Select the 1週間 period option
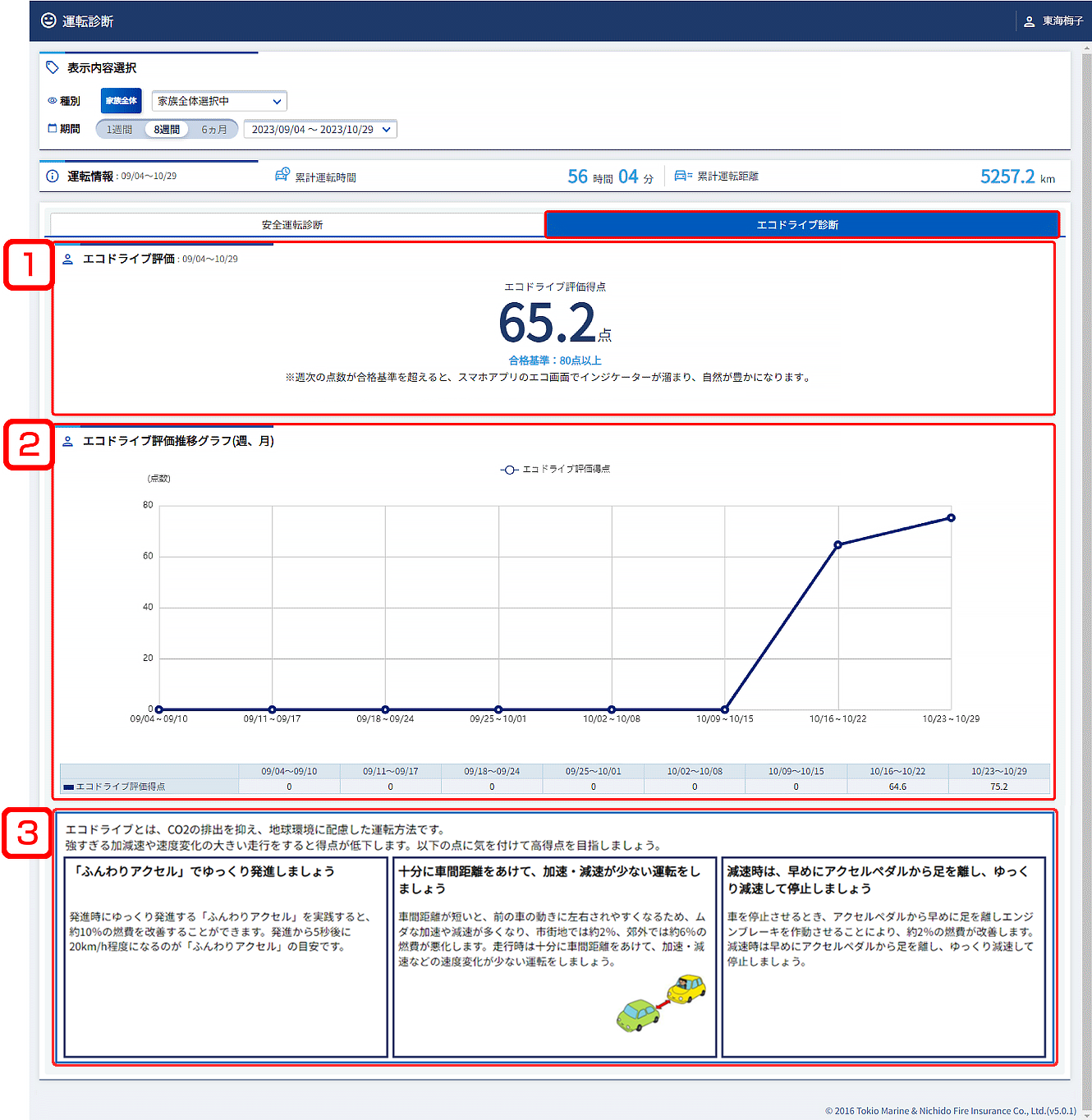1092x1120 pixels. tap(120, 130)
